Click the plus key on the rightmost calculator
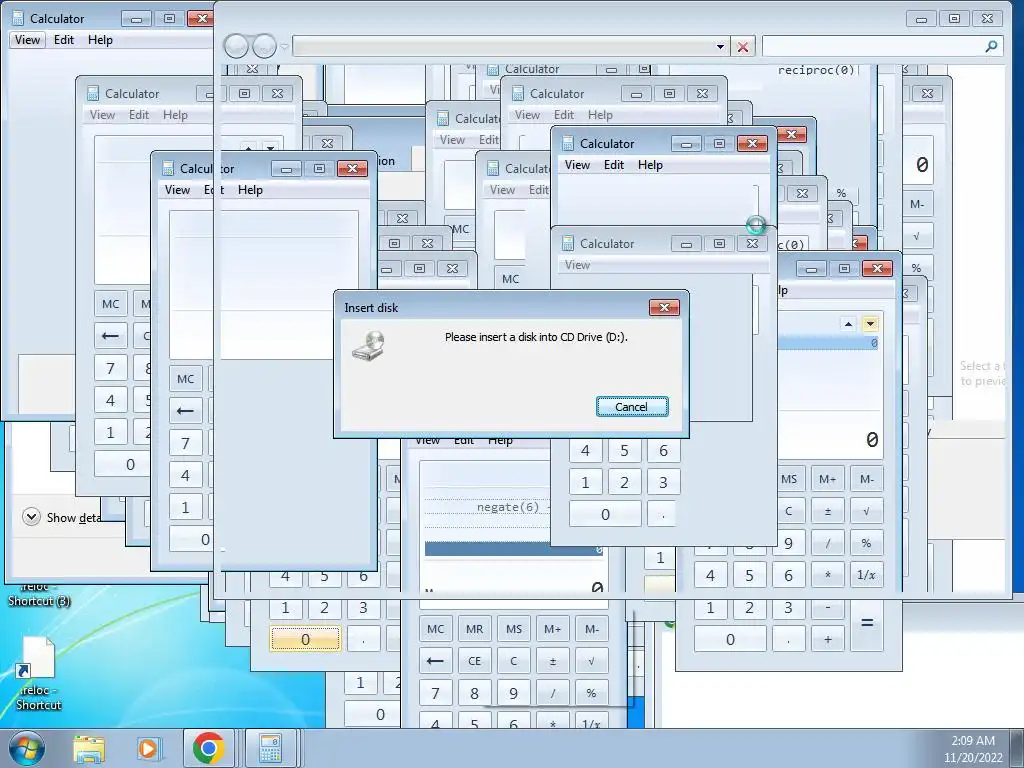Screen dimensions: 1024x768 pos(827,639)
